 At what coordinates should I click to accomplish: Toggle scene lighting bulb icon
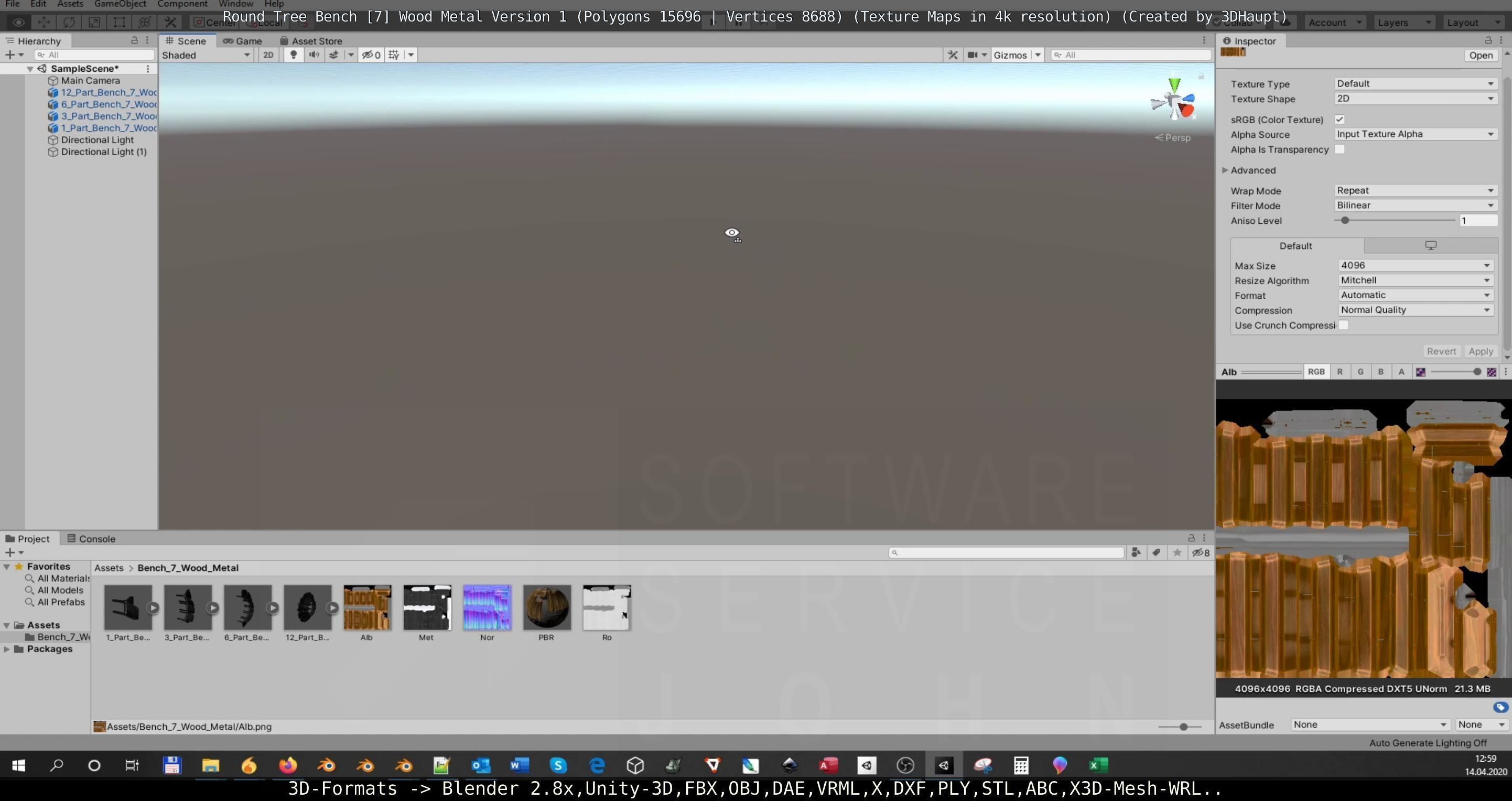[x=294, y=55]
